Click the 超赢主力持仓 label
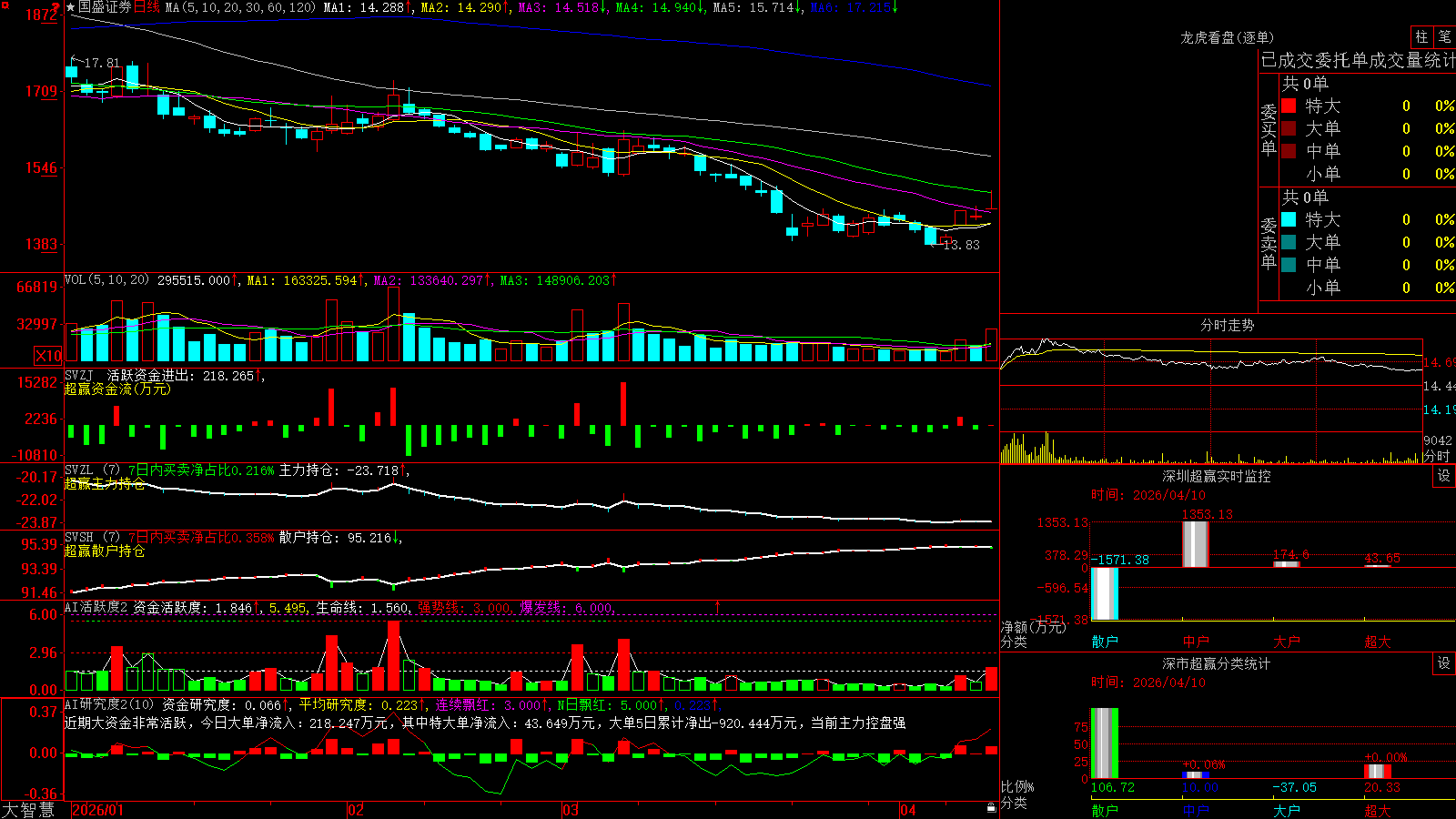The image size is (1456, 819). coord(105,483)
